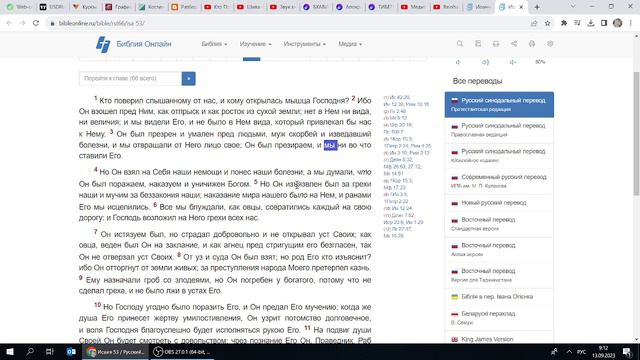
Task: Click the volume down speaker icon
Action: click(458, 62)
